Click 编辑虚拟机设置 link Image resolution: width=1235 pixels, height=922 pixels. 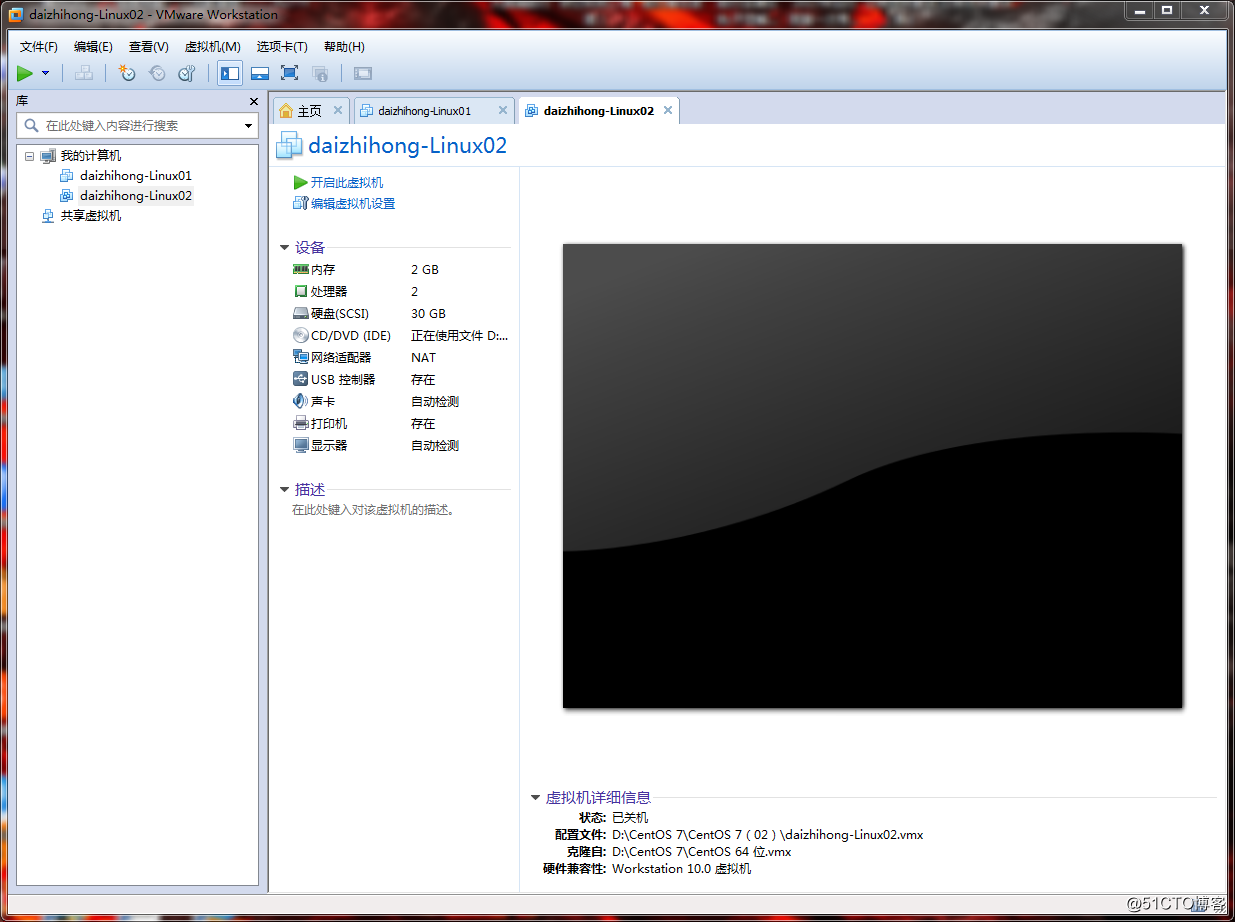(353, 204)
